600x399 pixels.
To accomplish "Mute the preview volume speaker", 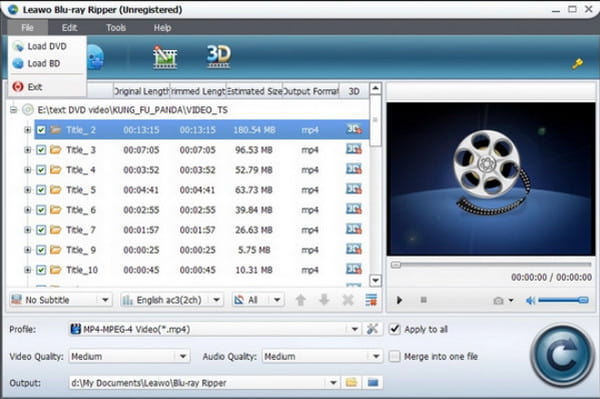I will click(x=530, y=301).
